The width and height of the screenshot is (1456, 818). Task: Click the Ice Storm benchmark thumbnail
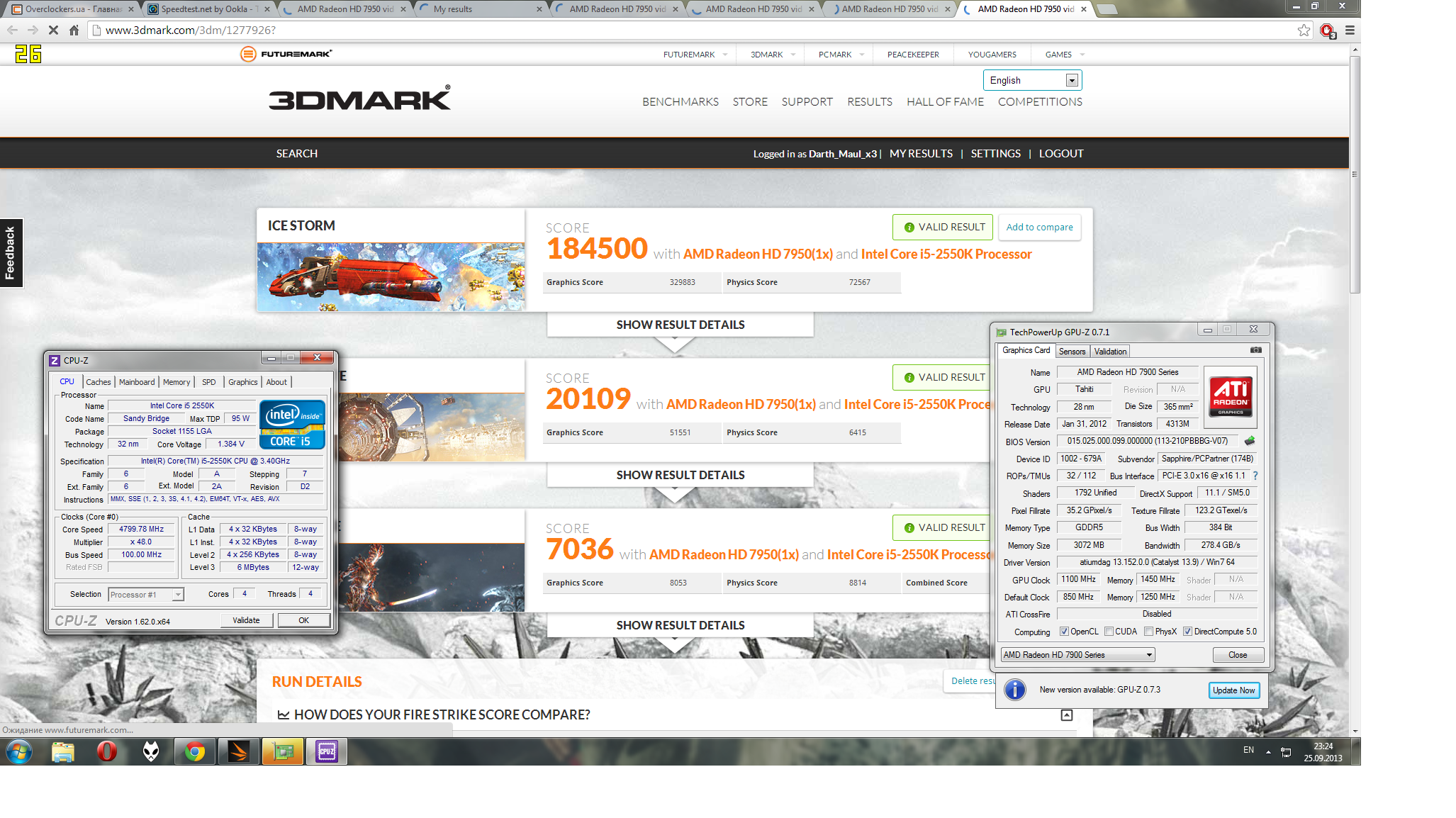(391, 277)
